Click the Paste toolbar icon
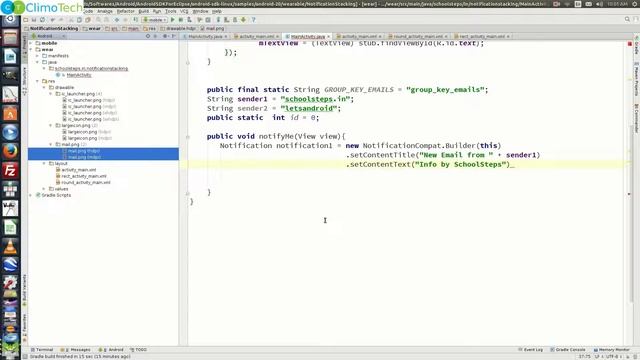 (88, 20)
